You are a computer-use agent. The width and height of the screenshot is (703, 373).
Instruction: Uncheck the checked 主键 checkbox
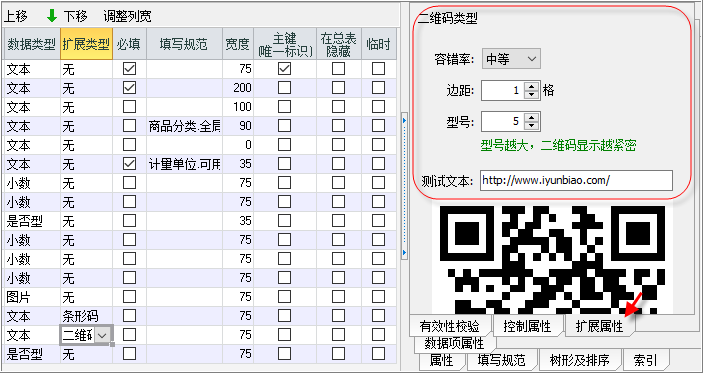[x=284, y=68]
